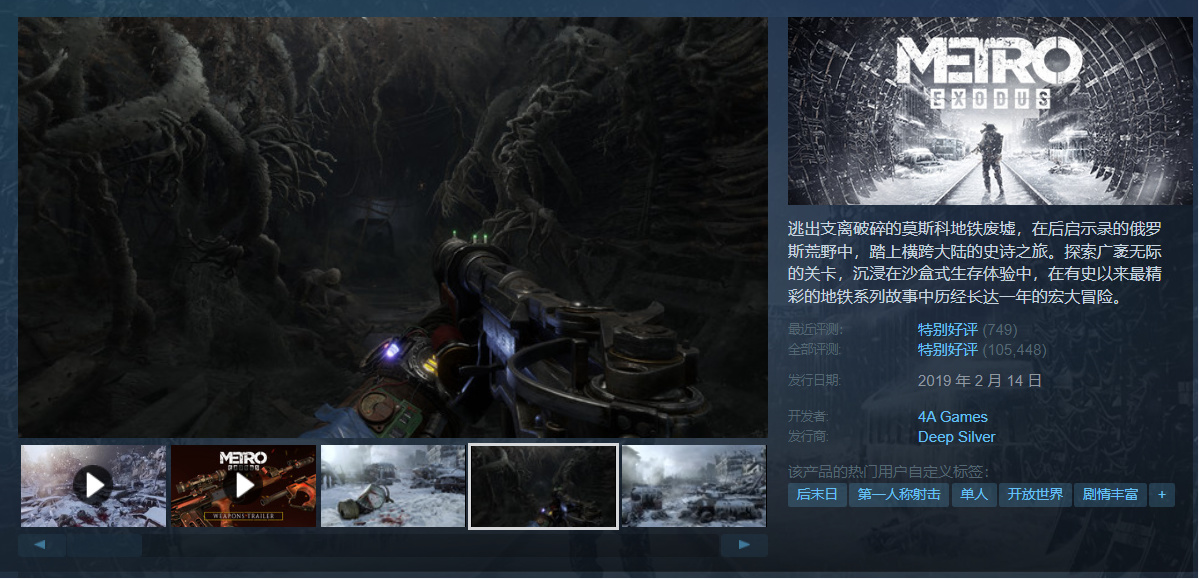Select the gas mask in snow screenshot thumbnail
Image resolution: width=1199 pixels, height=579 pixels.
pyautogui.click(x=393, y=486)
